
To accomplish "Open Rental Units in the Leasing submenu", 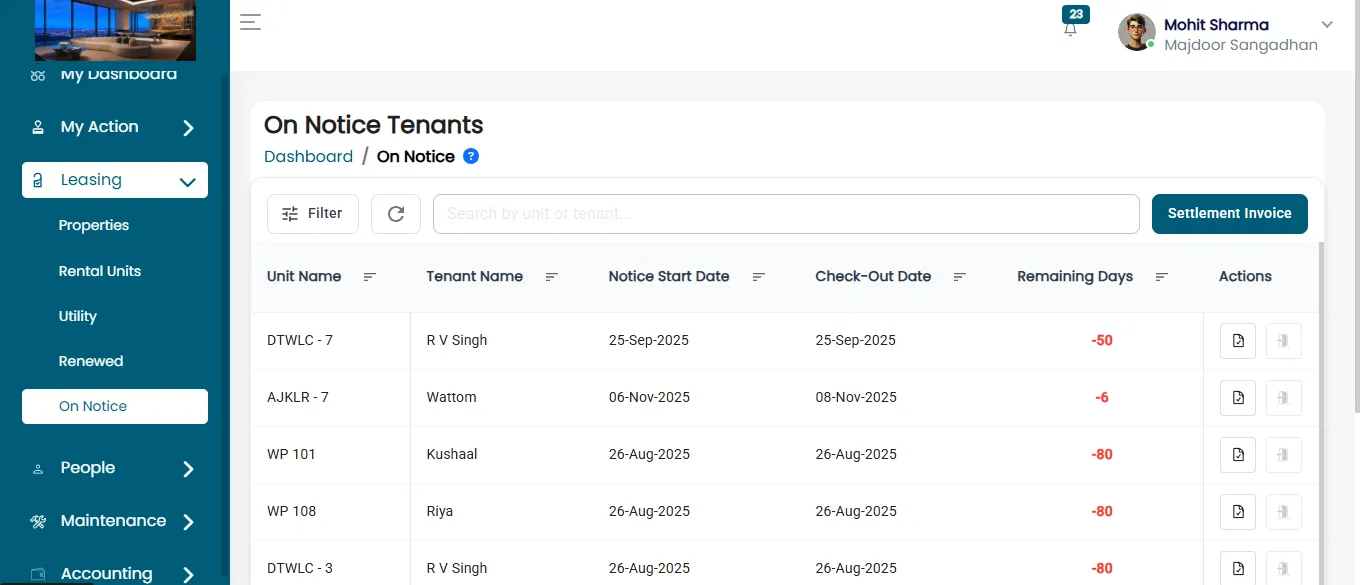I will coord(100,271).
